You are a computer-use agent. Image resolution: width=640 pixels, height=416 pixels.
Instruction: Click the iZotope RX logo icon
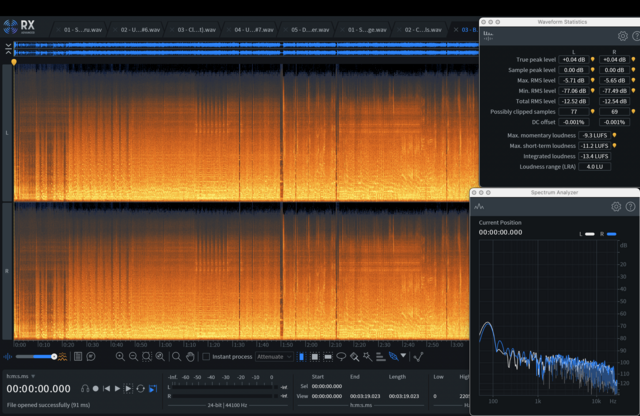10,27
